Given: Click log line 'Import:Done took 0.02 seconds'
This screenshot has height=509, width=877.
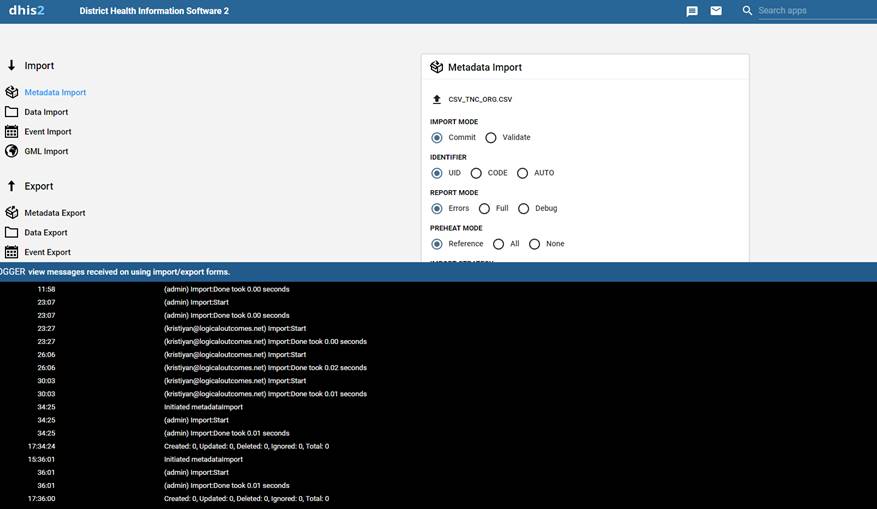Looking at the screenshot, I should 265,367.
